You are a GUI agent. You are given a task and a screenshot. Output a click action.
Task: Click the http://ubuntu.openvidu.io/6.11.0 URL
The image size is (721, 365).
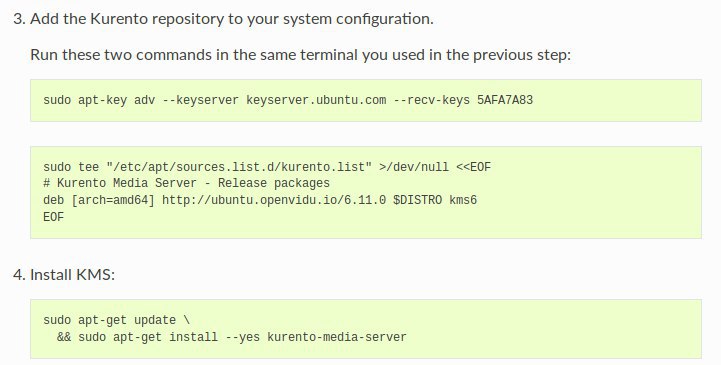(x=274, y=200)
